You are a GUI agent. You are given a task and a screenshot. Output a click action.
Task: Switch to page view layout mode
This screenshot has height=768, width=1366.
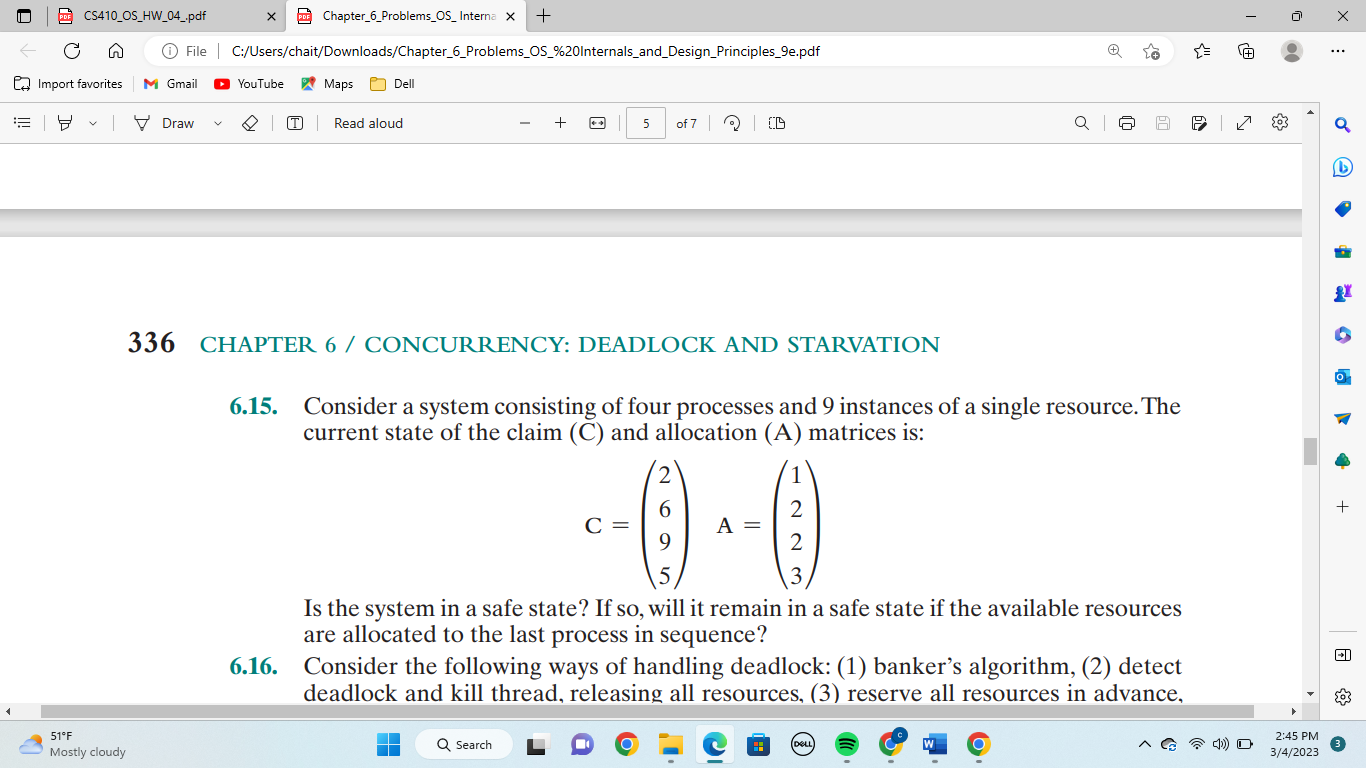(778, 122)
